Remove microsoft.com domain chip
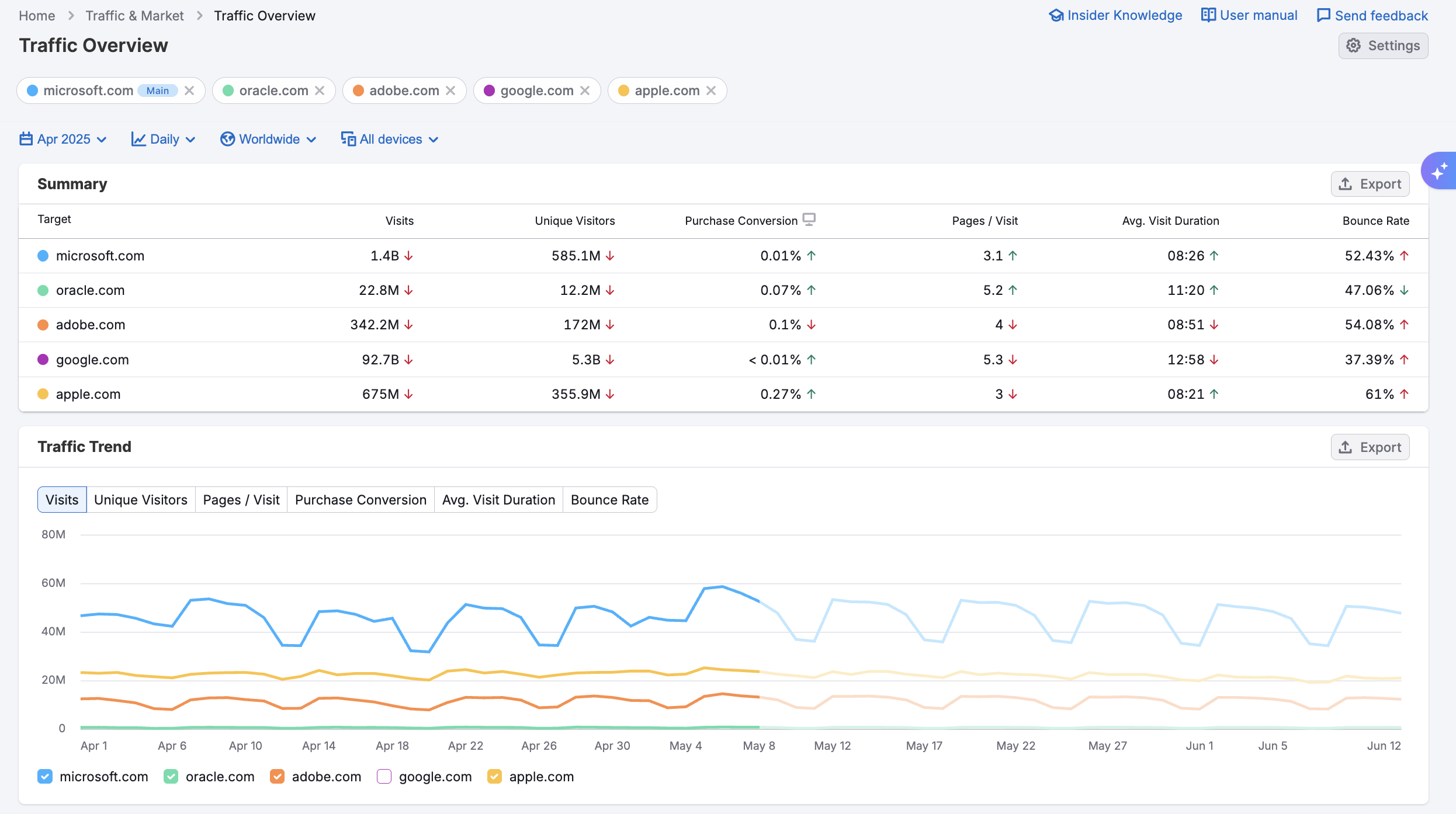Image resolution: width=1456 pixels, height=814 pixels. (x=189, y=91)
